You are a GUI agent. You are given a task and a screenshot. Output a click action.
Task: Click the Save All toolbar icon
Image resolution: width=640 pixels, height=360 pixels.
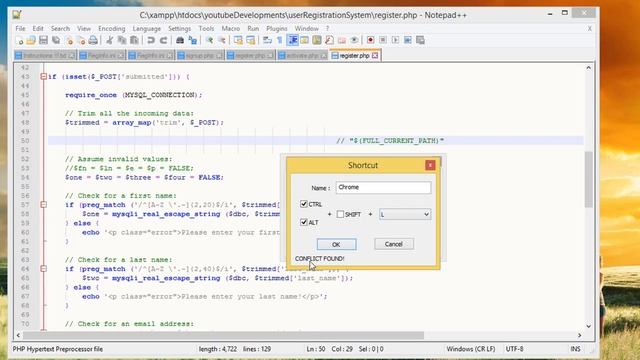(56, 40)
